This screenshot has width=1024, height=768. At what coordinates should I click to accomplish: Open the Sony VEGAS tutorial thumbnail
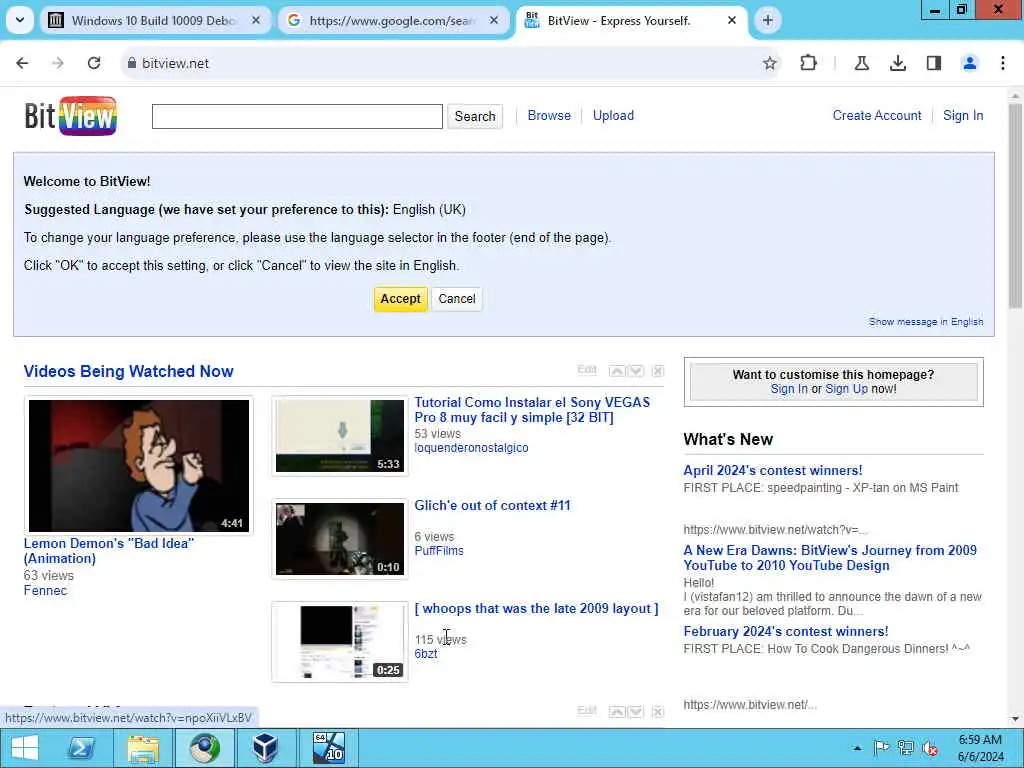point(340,436)
